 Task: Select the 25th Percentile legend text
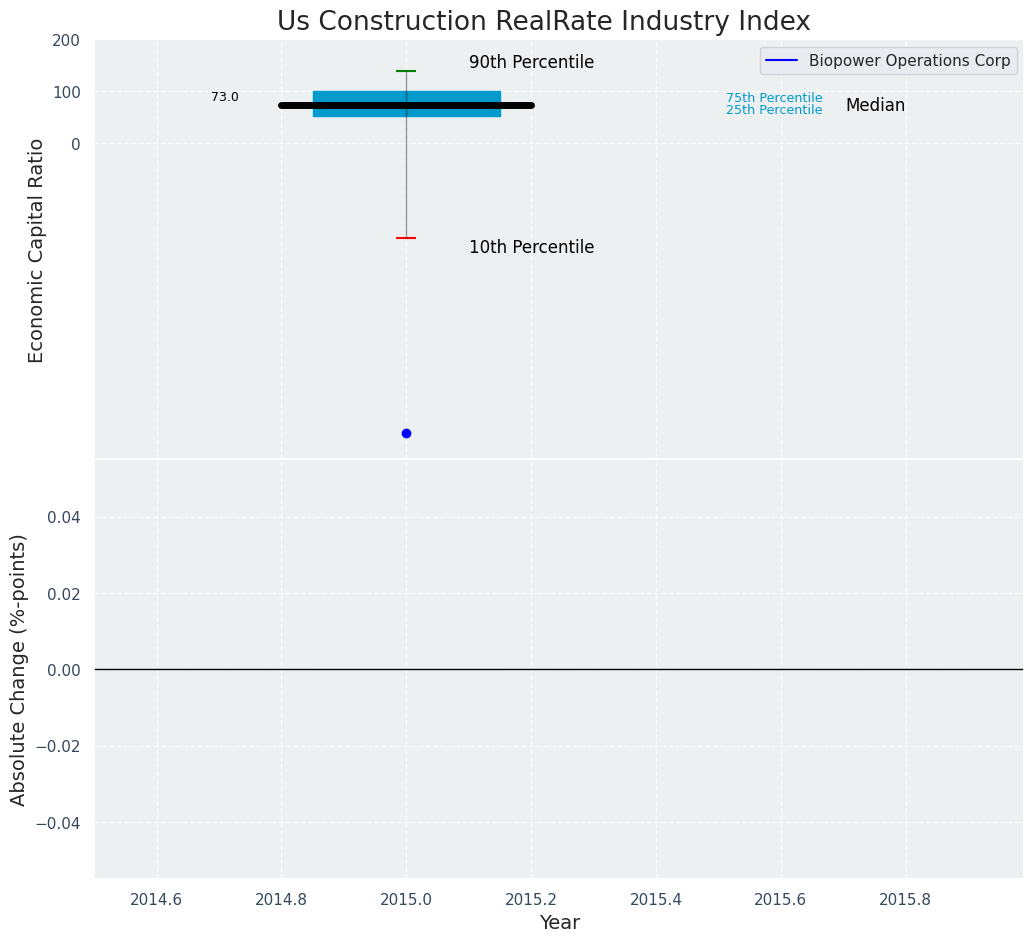point(774,110)
